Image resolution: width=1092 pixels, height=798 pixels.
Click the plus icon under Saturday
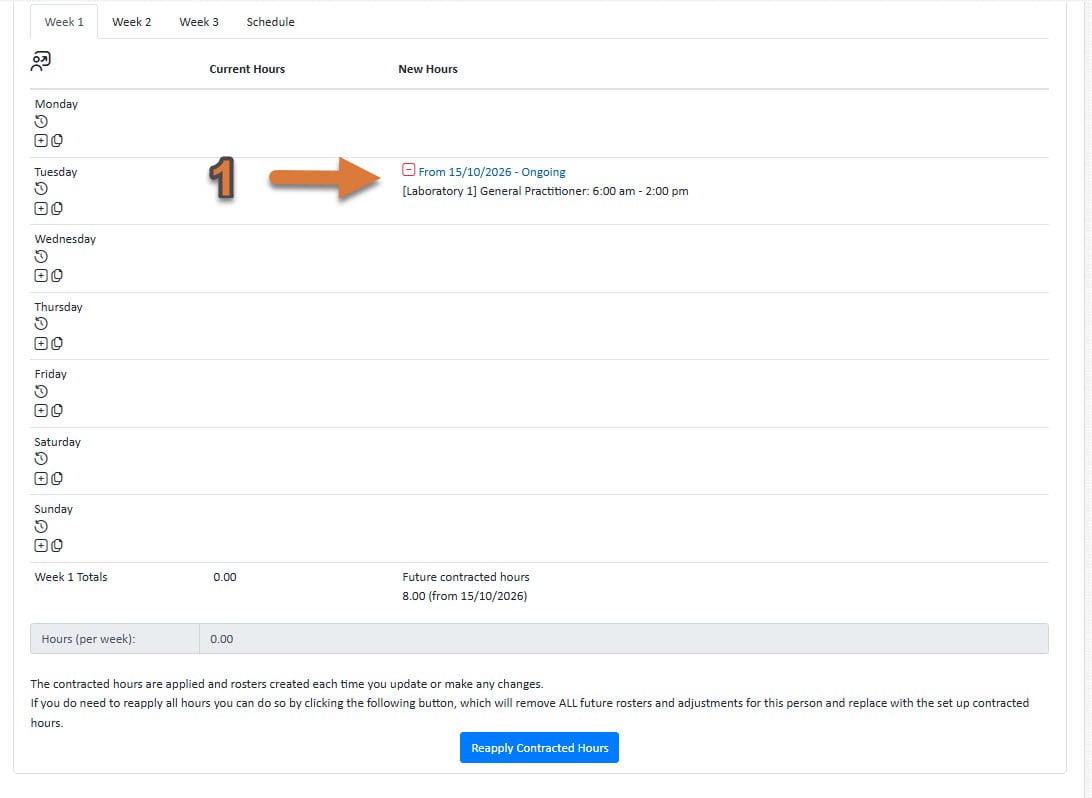(x=41, y=478)
